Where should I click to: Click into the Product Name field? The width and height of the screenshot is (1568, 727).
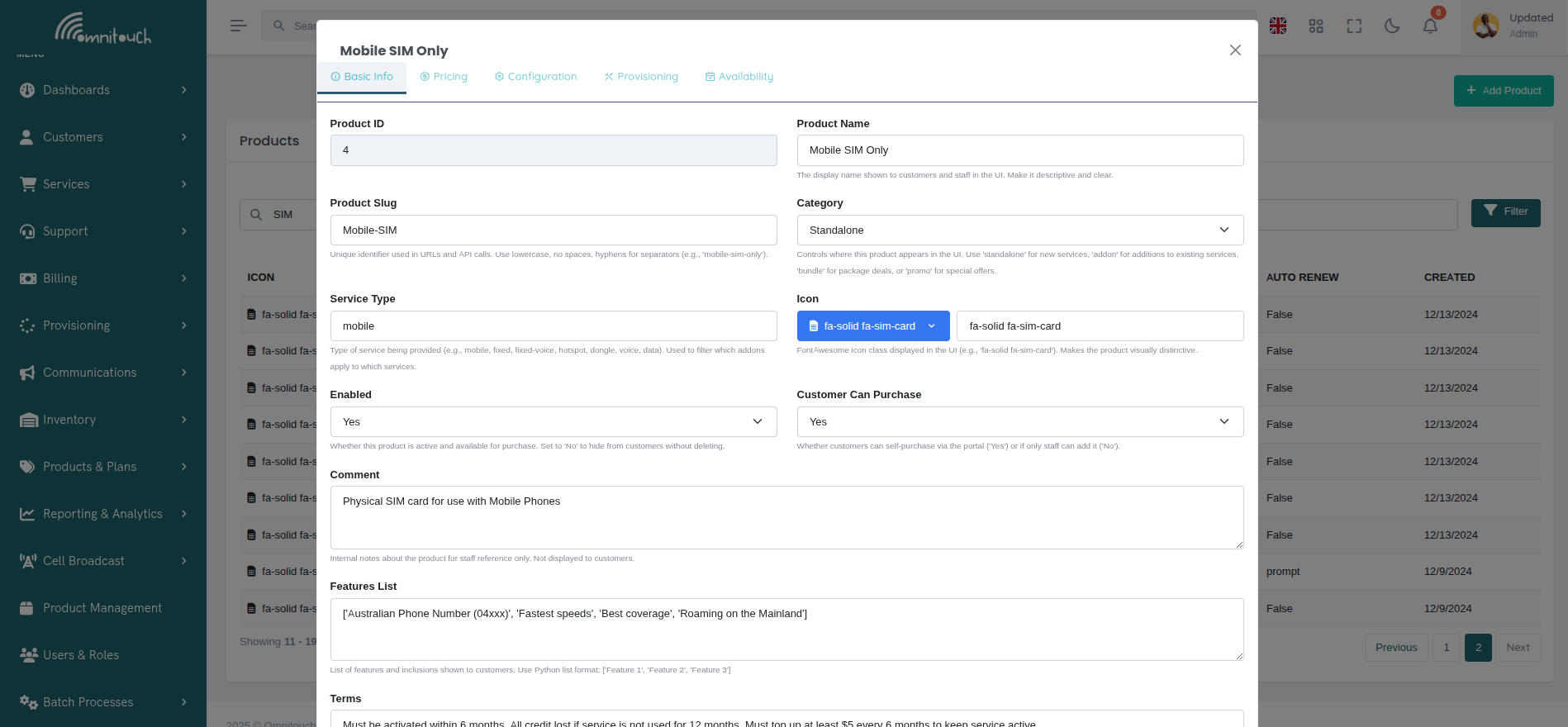coord(1019,150)
